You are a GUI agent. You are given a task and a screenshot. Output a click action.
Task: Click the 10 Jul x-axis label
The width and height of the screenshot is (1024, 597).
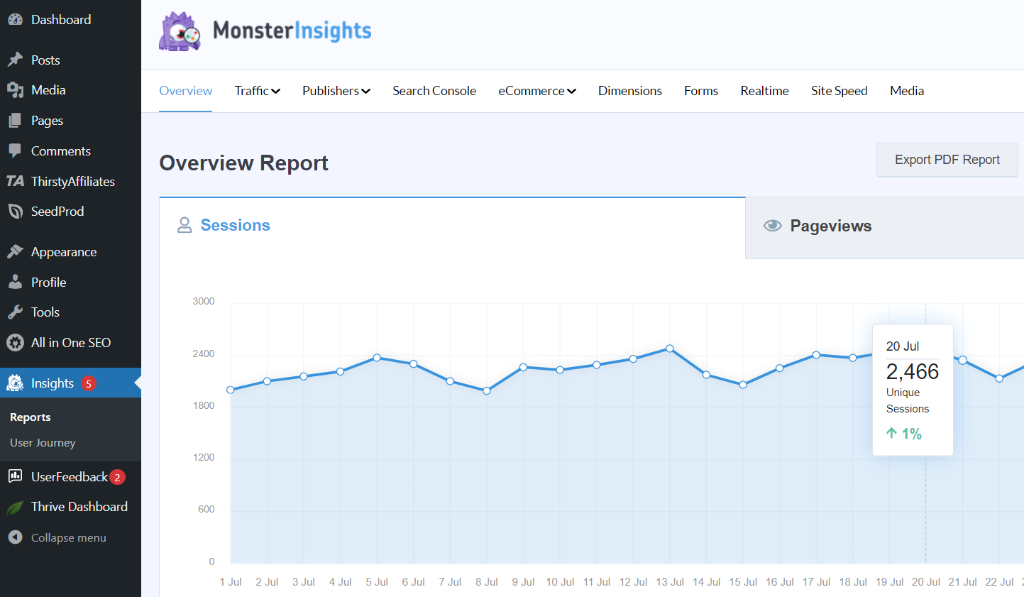click(x=560, y=582)
